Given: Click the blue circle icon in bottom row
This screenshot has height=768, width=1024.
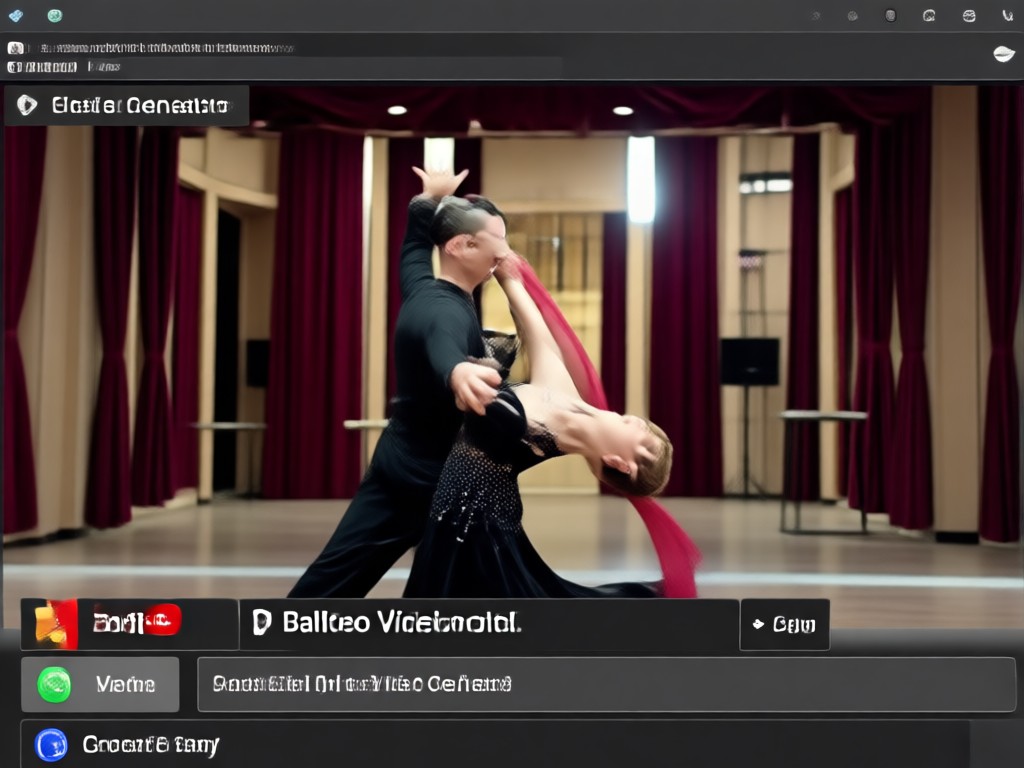Looking at the screenshot, I should click(51, 745).
